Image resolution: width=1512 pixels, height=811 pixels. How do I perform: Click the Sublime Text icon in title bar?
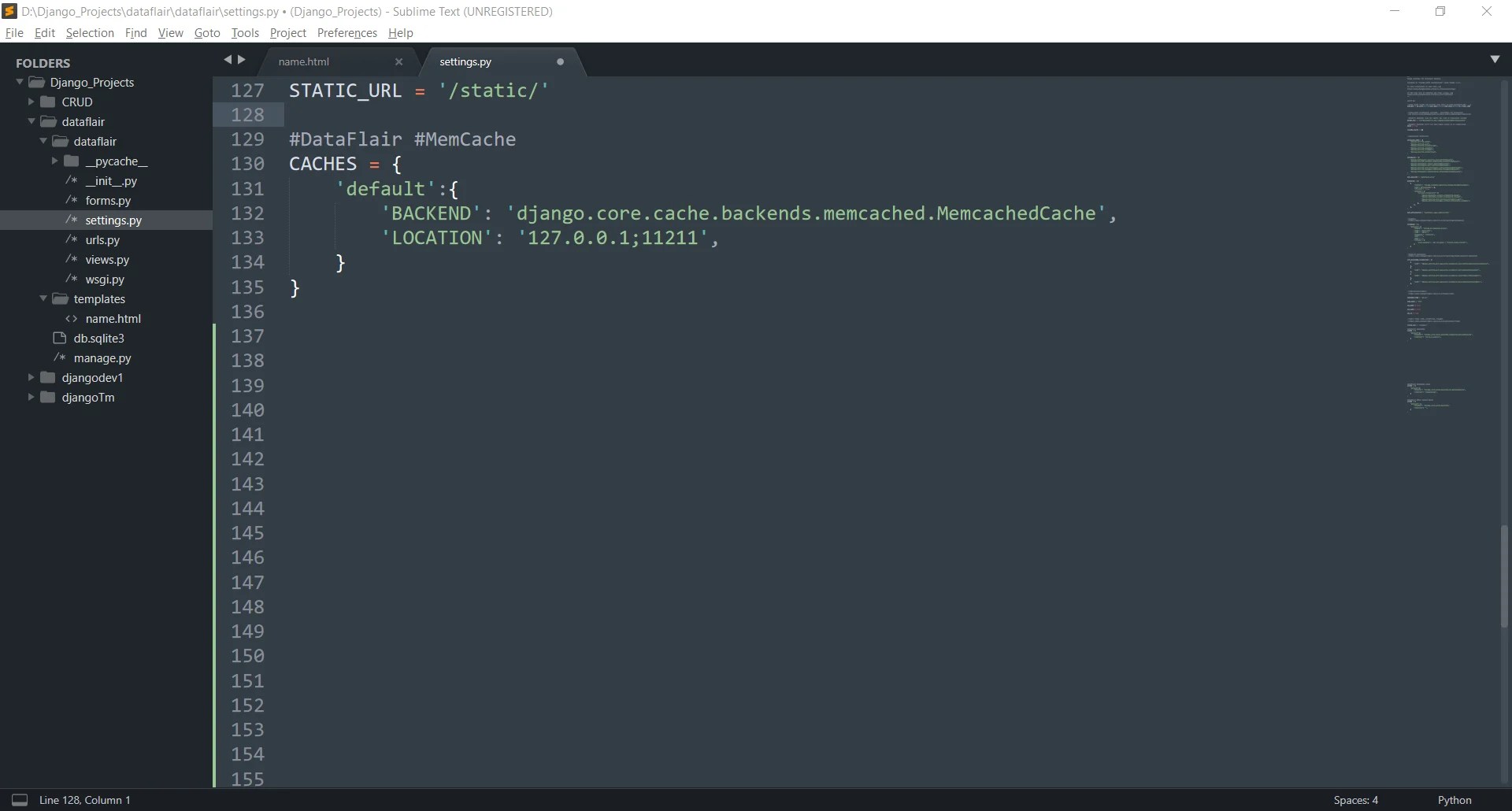[10, 11]
